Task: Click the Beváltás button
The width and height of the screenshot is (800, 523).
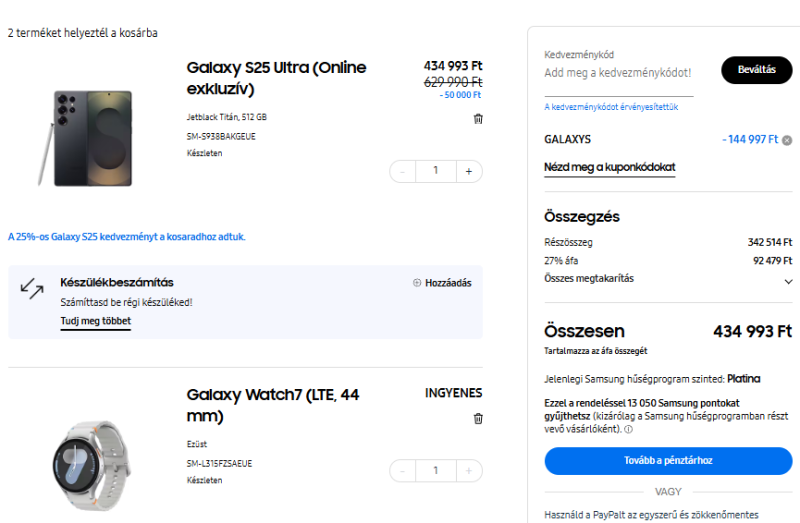Action: click(x=757, y=70)
